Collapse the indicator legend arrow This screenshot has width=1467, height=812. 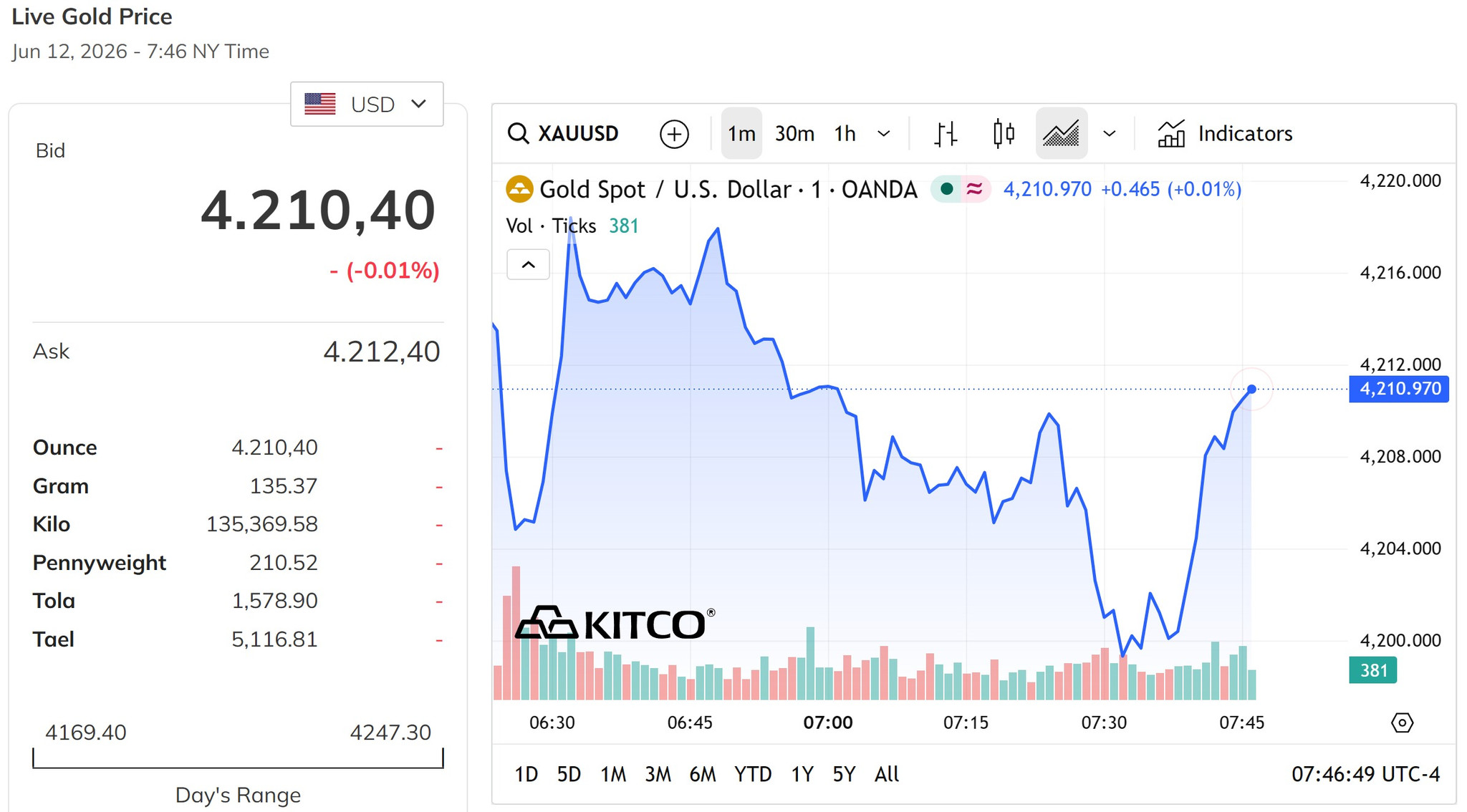(528, 265)
